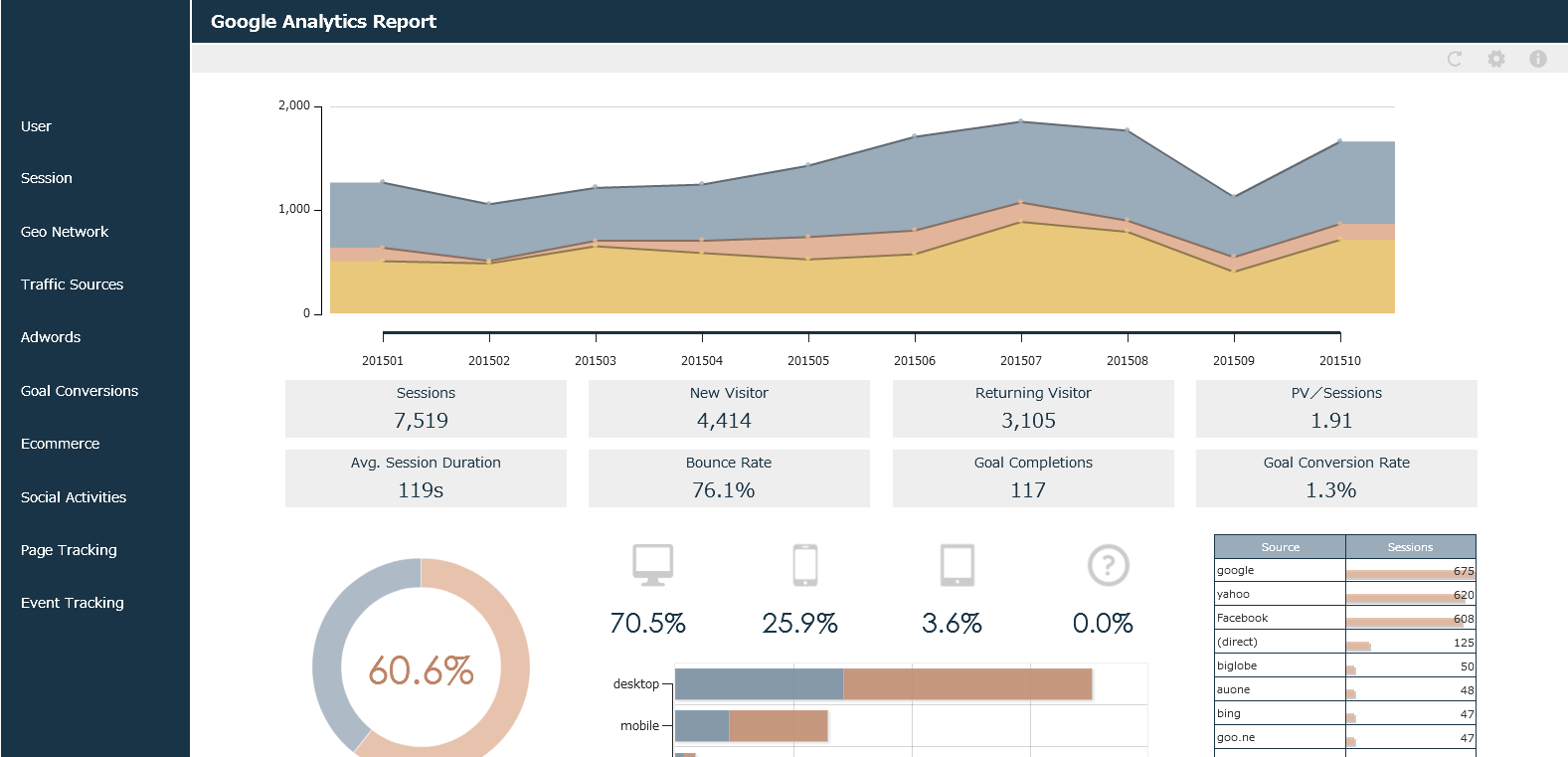This screenshot has height=757, width=1568.
Task: Click the 0.0% unknown device percentage
Action: [1103, 624]
